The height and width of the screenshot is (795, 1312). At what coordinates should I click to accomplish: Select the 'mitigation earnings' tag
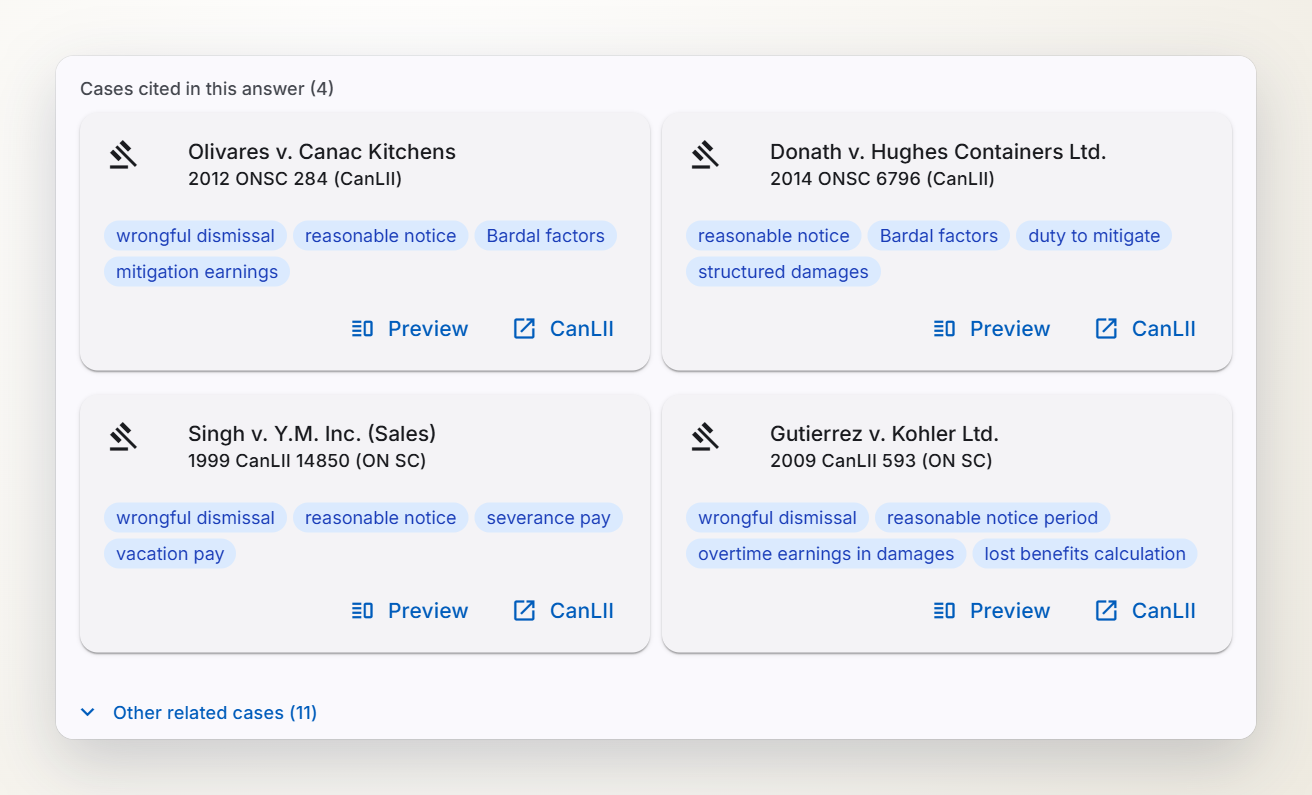[197, 272]
